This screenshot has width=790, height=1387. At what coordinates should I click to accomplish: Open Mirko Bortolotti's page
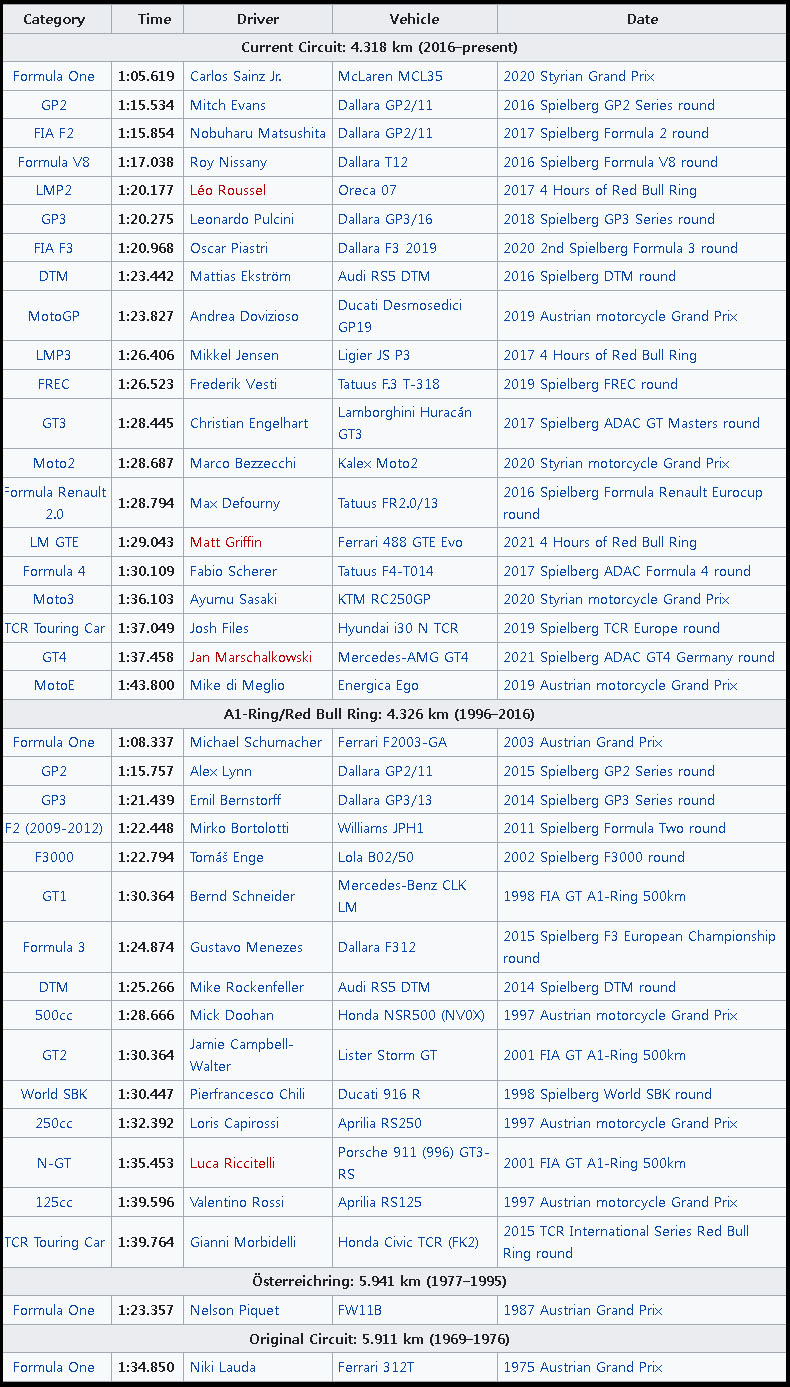coord(239,828)
